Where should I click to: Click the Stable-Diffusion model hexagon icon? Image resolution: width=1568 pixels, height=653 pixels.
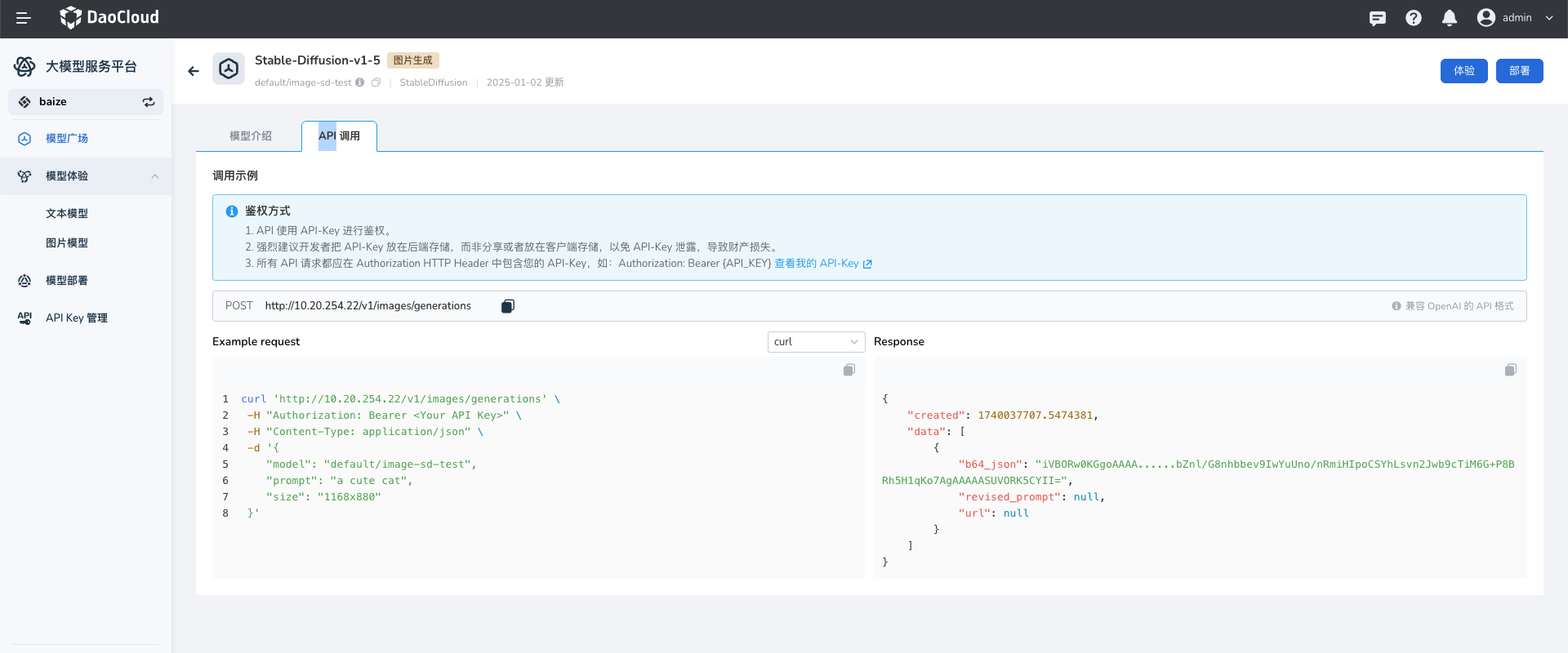click(x=229, y=69)
